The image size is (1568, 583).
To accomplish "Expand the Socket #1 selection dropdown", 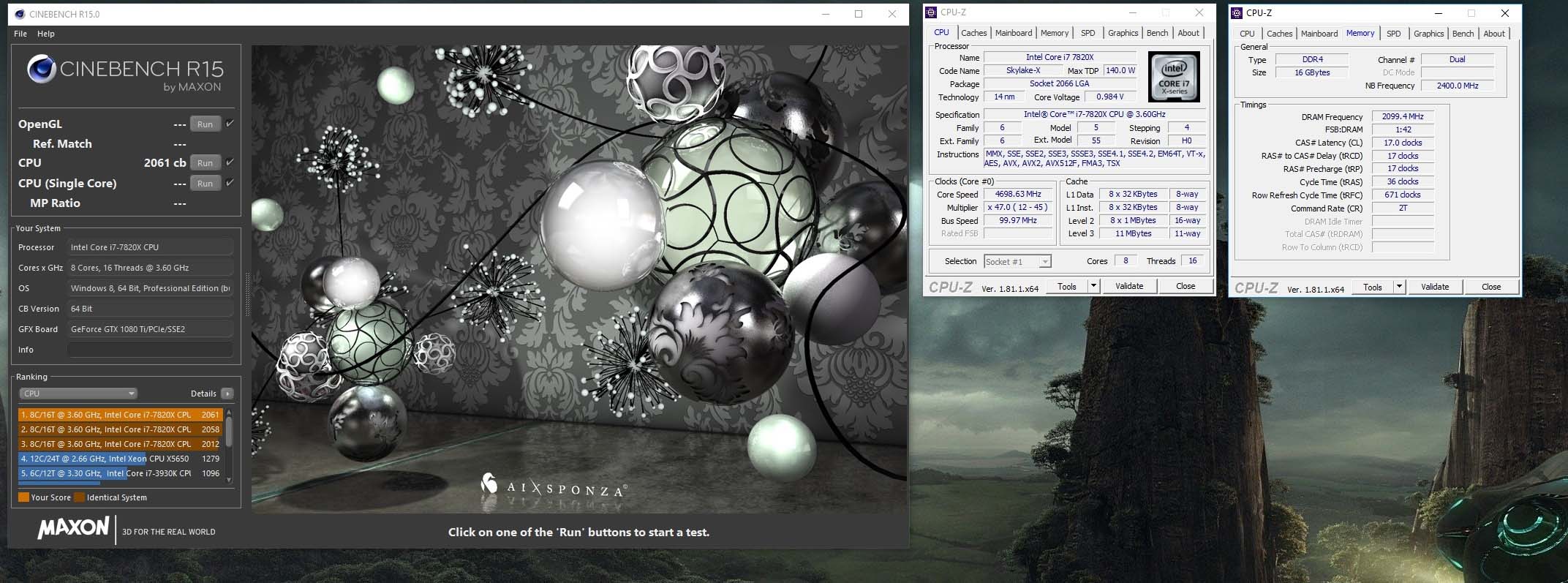I will point(1045,262).
